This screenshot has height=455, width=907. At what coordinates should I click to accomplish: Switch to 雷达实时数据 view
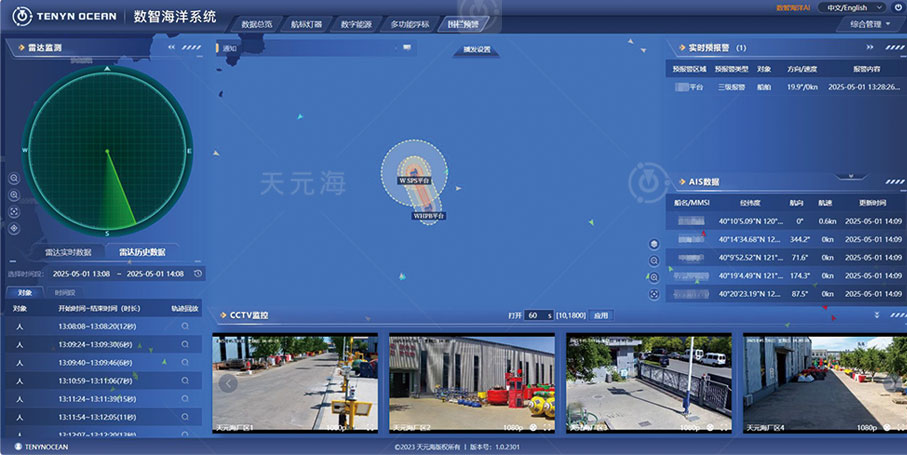click(x=69, y=252)
